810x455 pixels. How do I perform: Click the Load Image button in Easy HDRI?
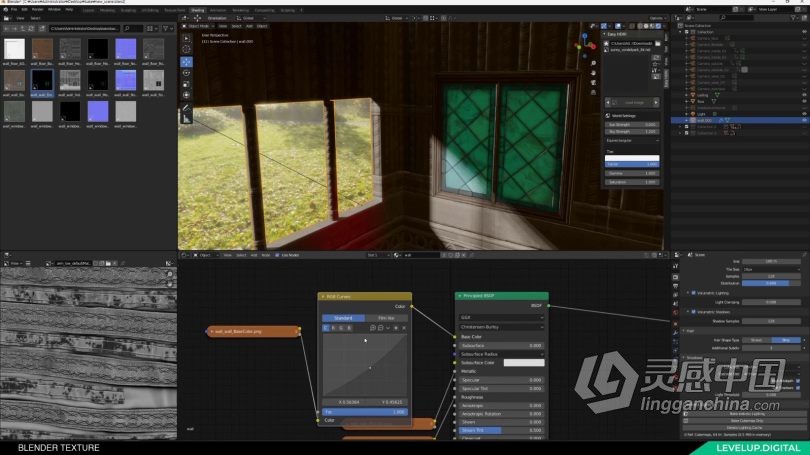632,102
